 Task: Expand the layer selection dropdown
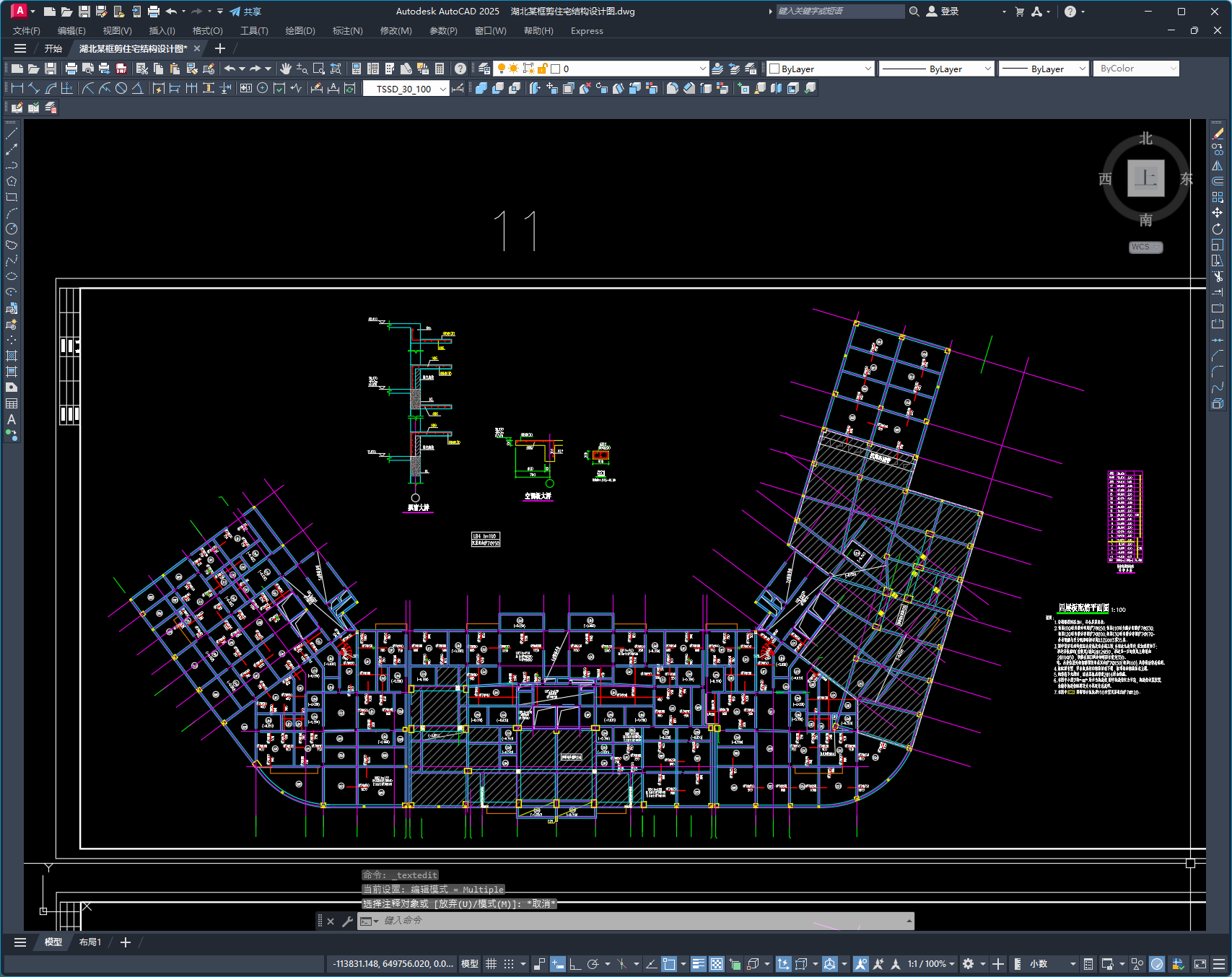click(702, 69)
